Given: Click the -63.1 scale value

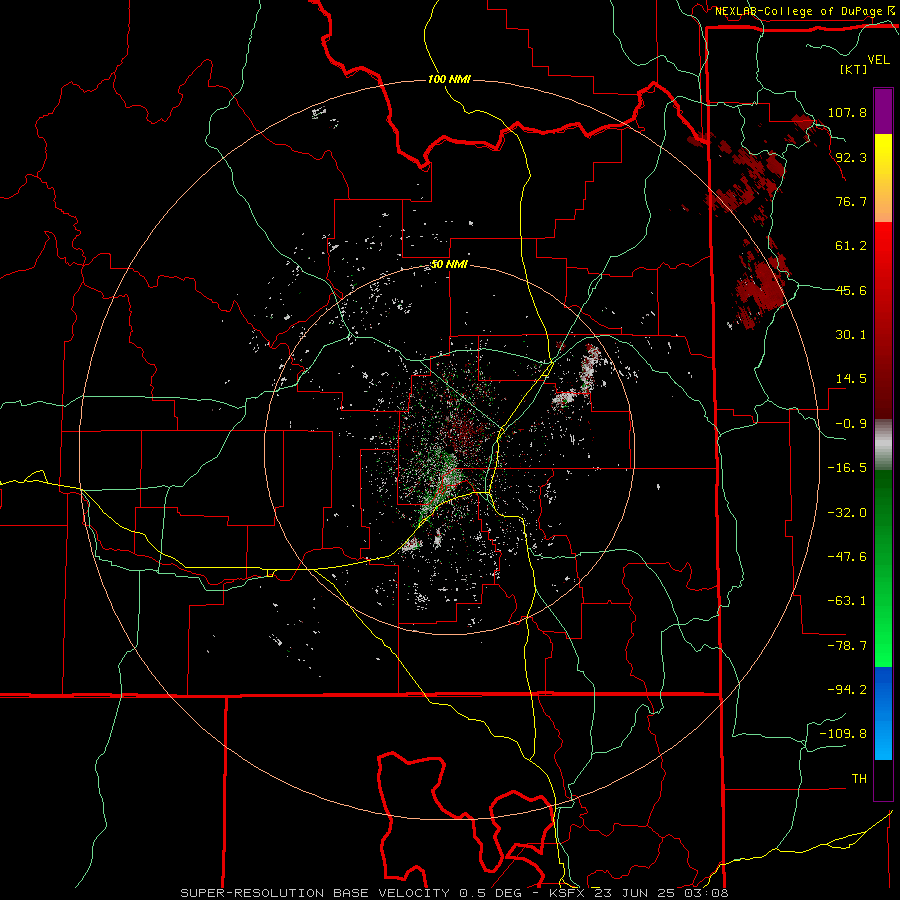Looking at the screenshot, I should (x=847, y=601).
